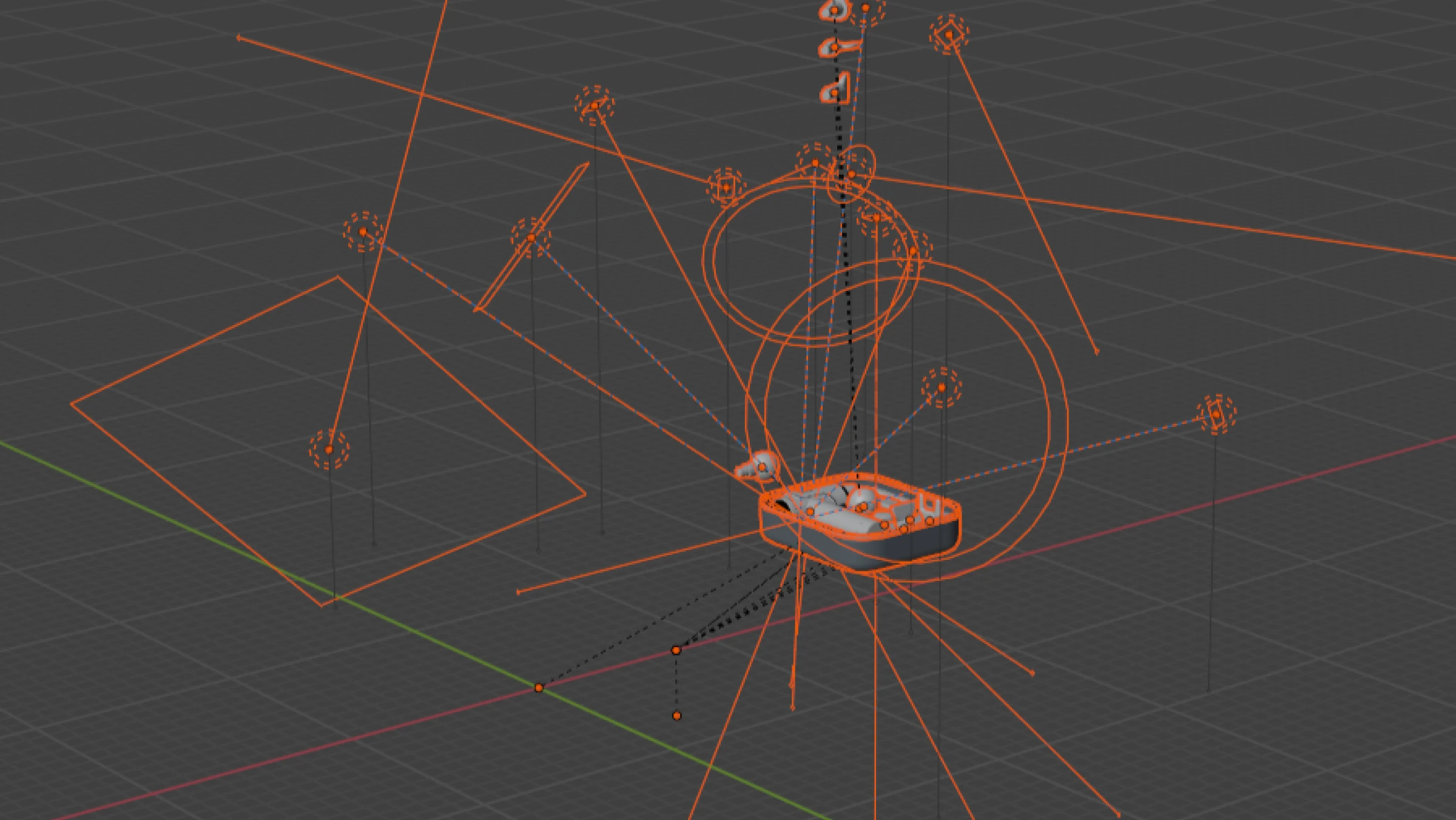Select the lowest origin dot under the red axis
1456x820 pixels.
point(677,716)
